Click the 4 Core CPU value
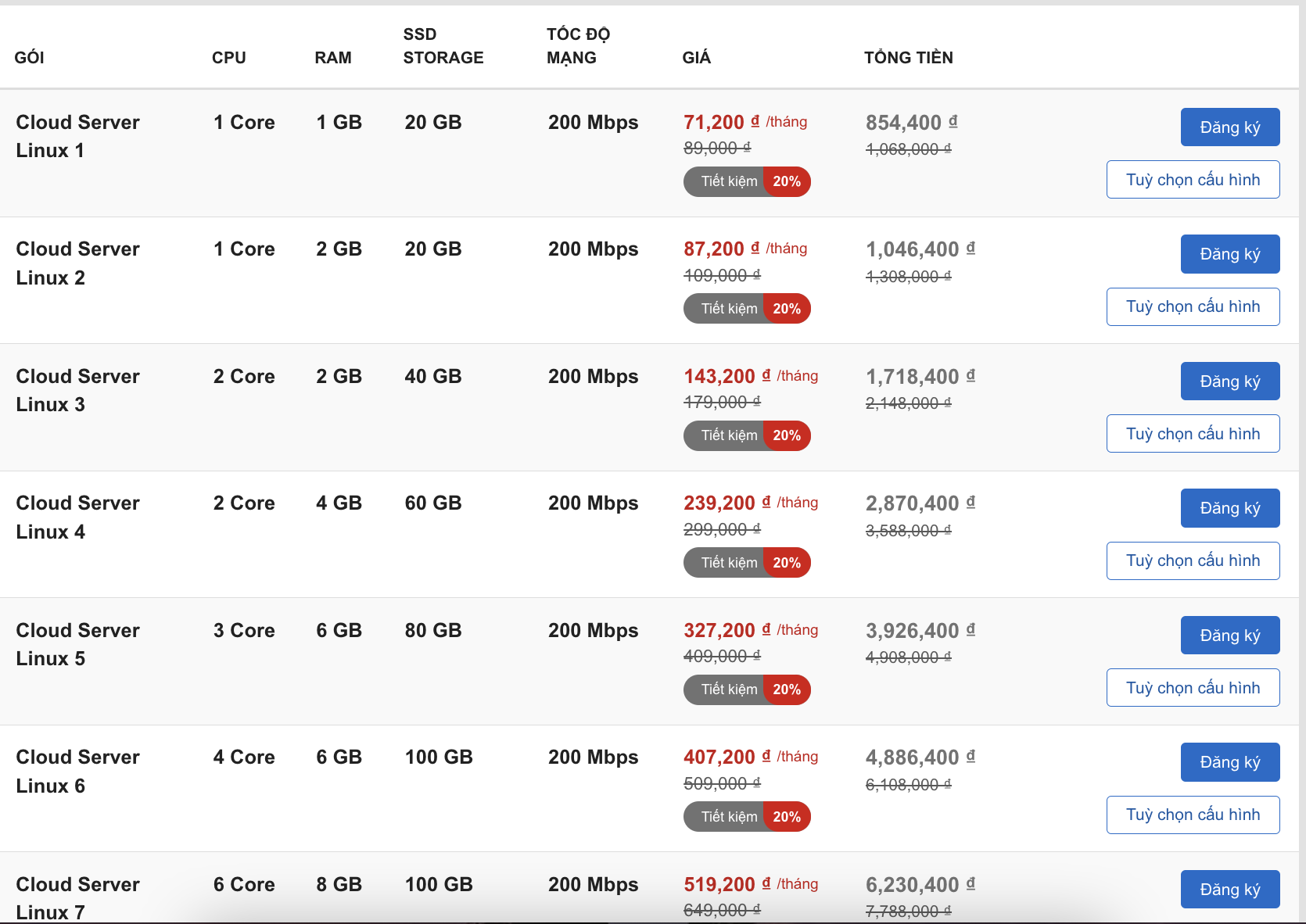 click(x=244, y=757)
